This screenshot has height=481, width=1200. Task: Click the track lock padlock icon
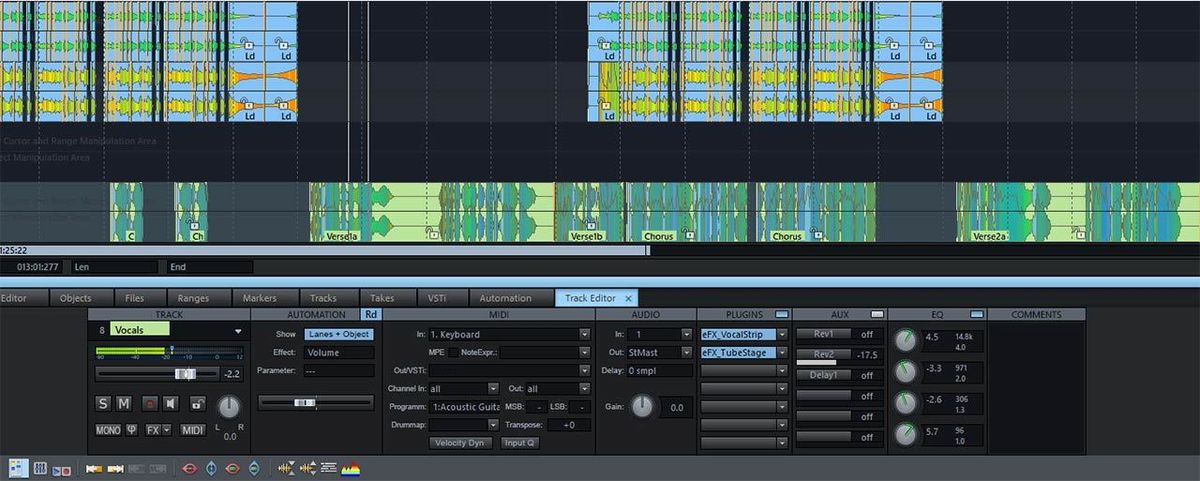point(198,404)
